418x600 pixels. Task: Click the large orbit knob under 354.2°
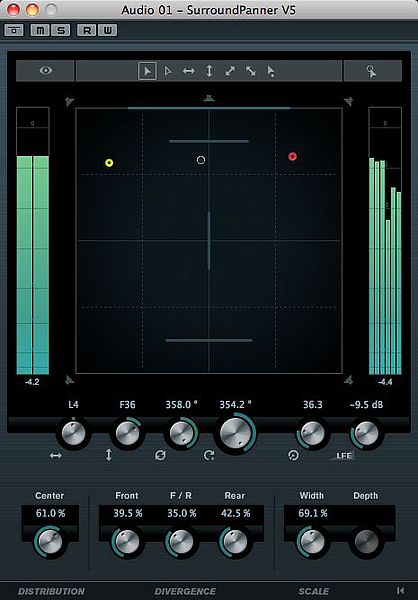click(235, 434)
